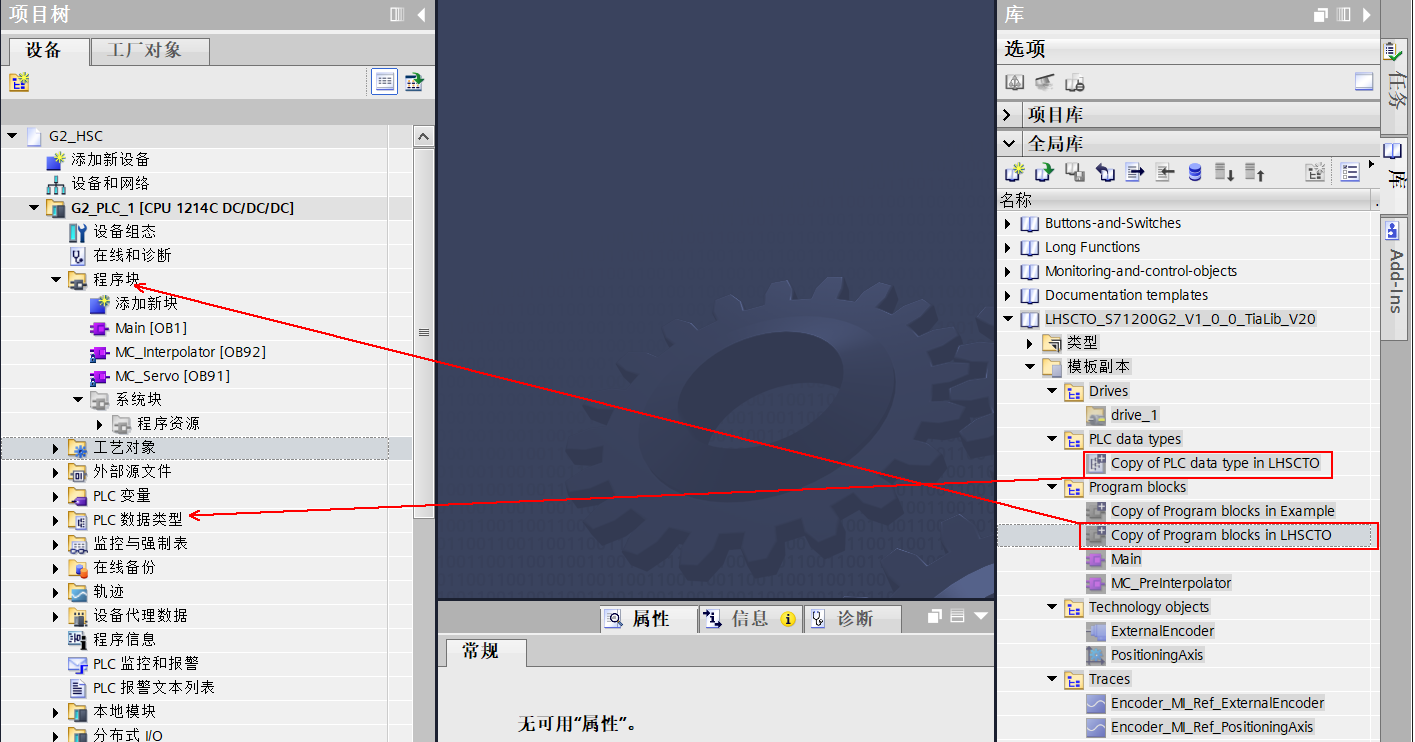Select Copy of PLC data type in LHSCTO

coord(1214,463)
